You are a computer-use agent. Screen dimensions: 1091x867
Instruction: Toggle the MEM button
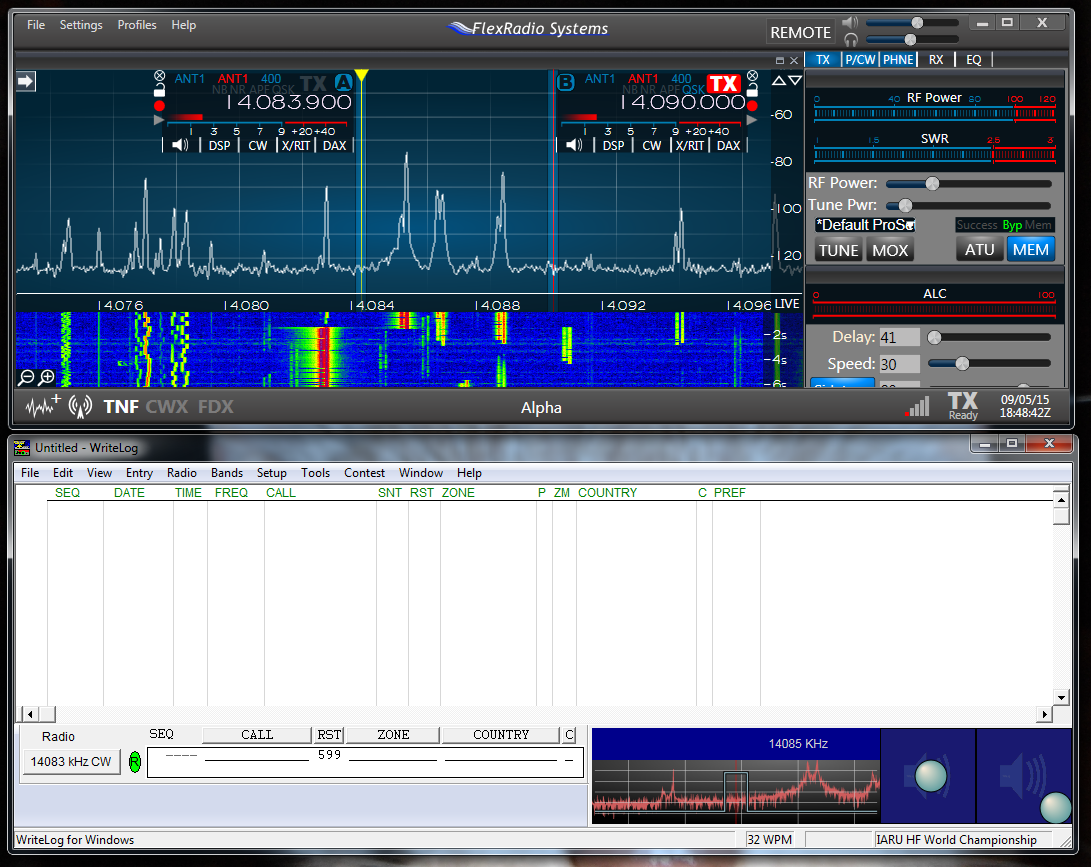click(1030, 250)
